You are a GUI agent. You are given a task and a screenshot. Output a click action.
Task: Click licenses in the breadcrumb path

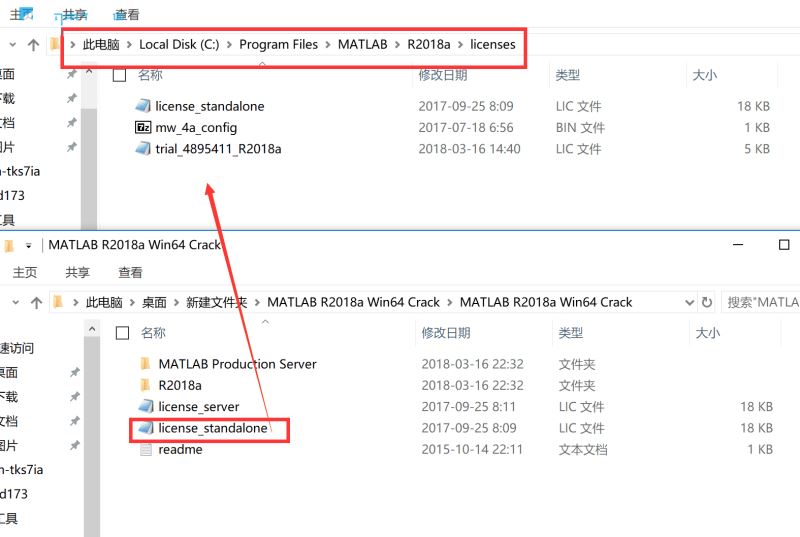(x=493, y=44)
